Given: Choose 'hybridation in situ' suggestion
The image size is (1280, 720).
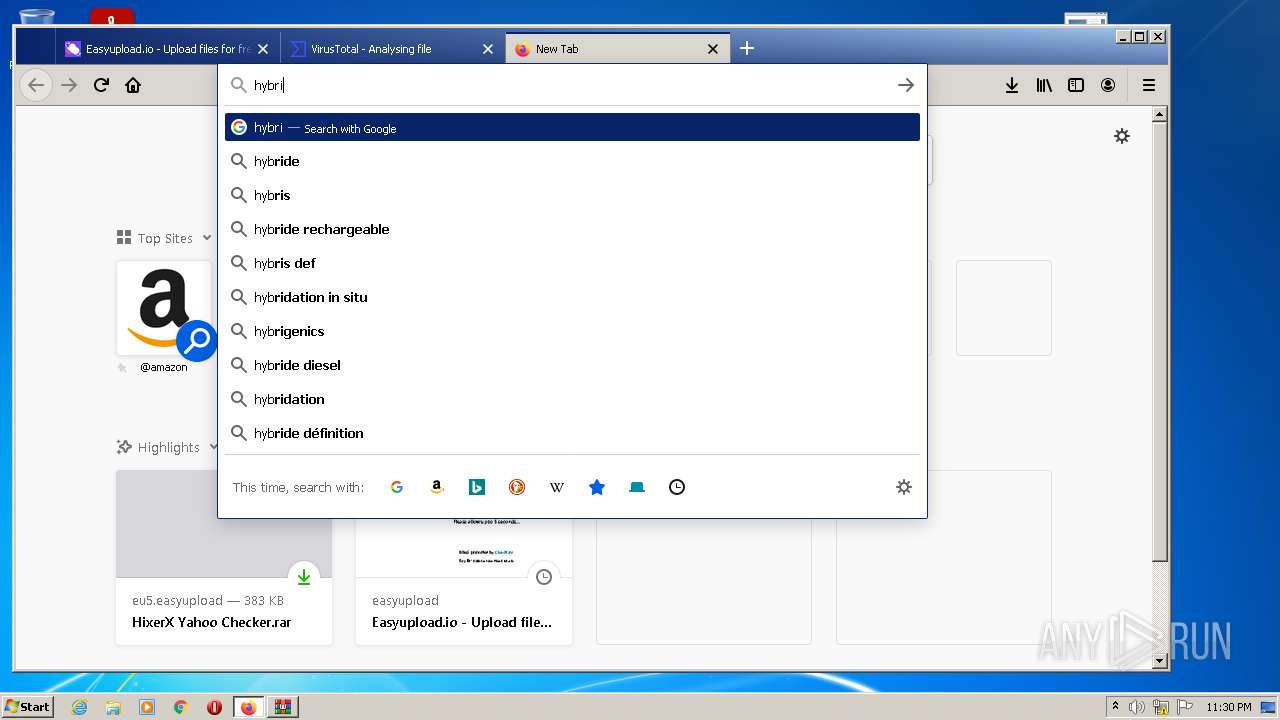Looking at the screenshot, I should coord(572,297).
